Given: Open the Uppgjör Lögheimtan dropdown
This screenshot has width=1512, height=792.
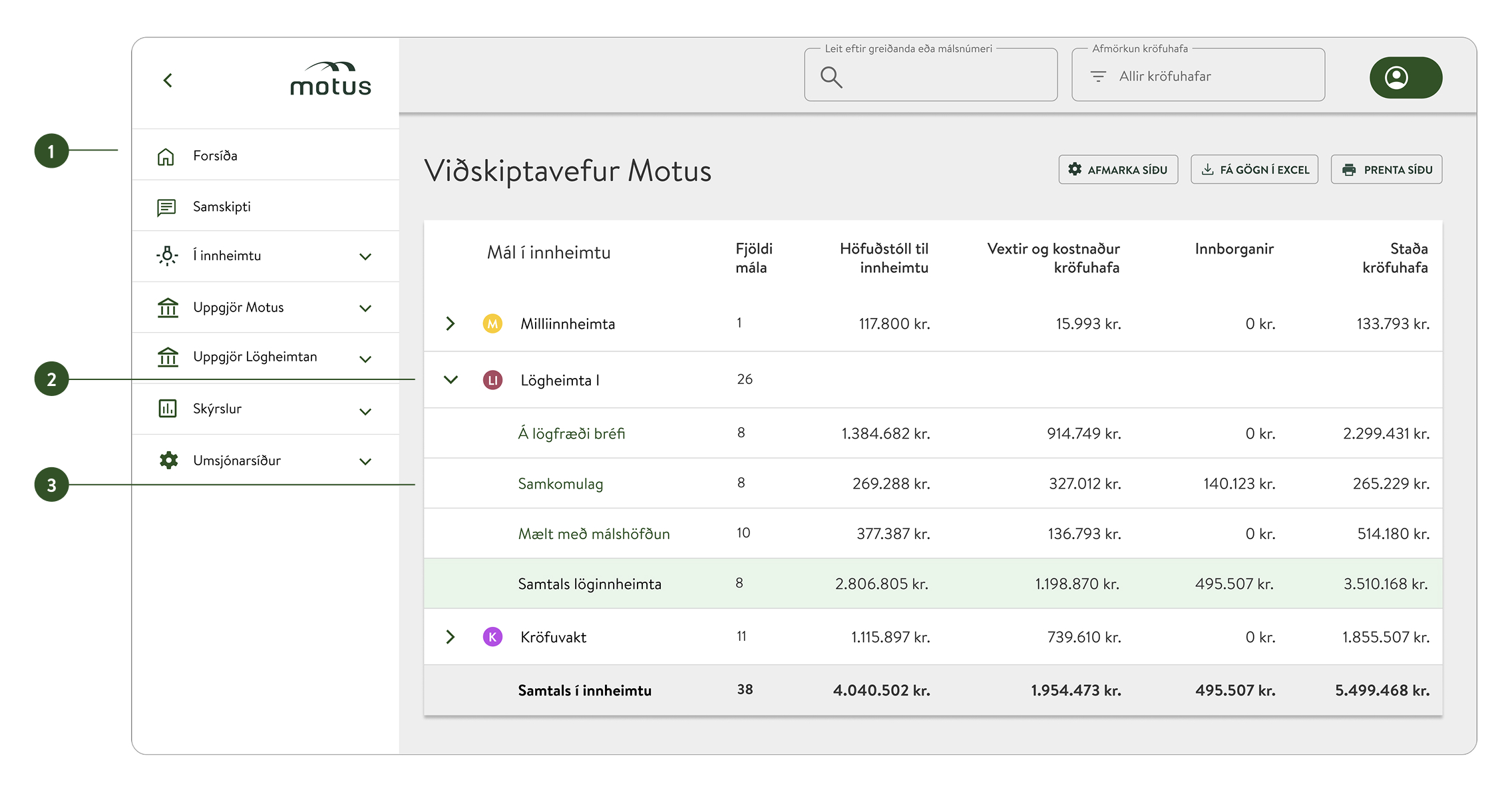Looking at the screenshot, I should [364, 359].
